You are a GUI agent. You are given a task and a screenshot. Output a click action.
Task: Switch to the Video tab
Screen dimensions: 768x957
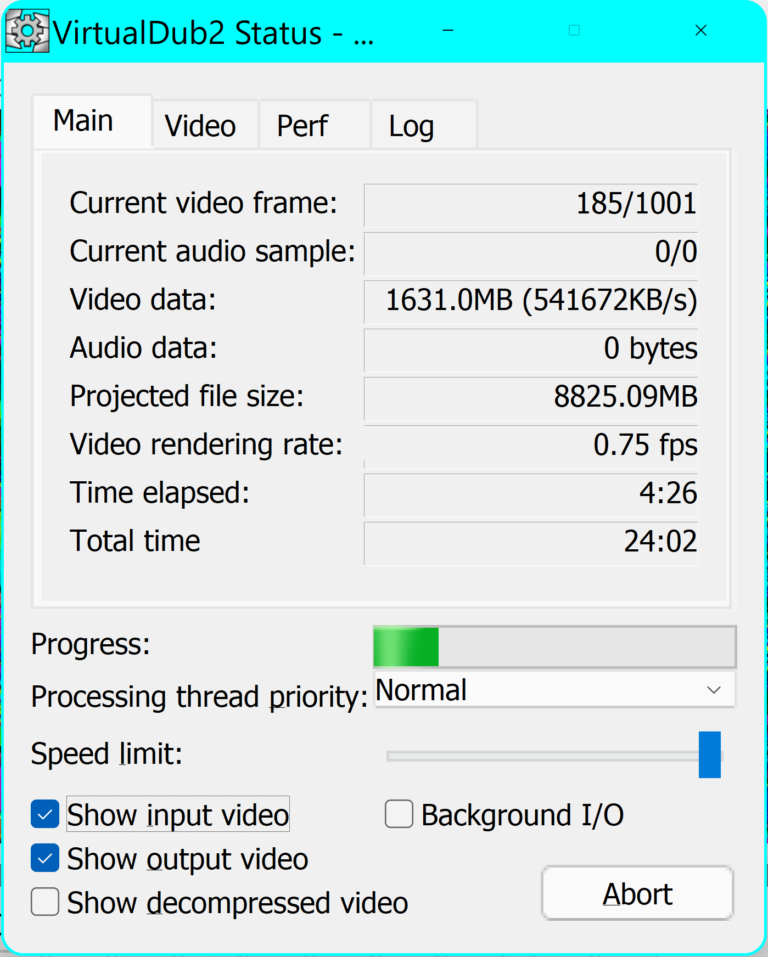pos(200,126)
